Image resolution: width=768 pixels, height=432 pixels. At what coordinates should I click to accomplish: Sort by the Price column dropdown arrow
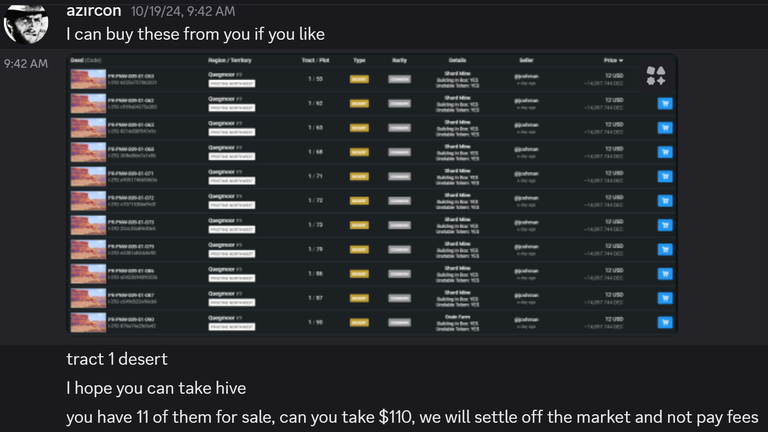[621, 60]
